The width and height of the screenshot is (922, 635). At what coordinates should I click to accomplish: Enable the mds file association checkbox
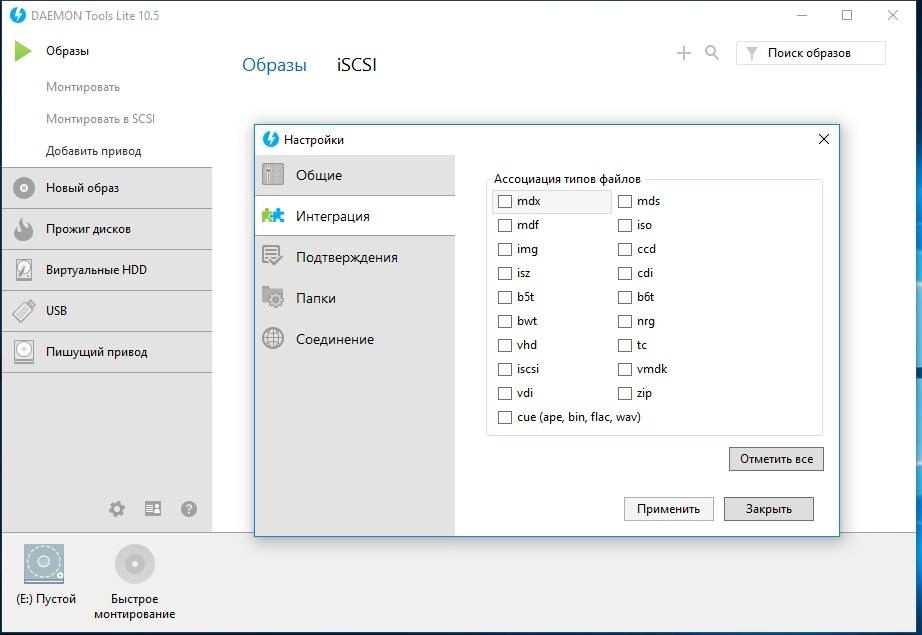pyautogui.click(x=624, y=202)
